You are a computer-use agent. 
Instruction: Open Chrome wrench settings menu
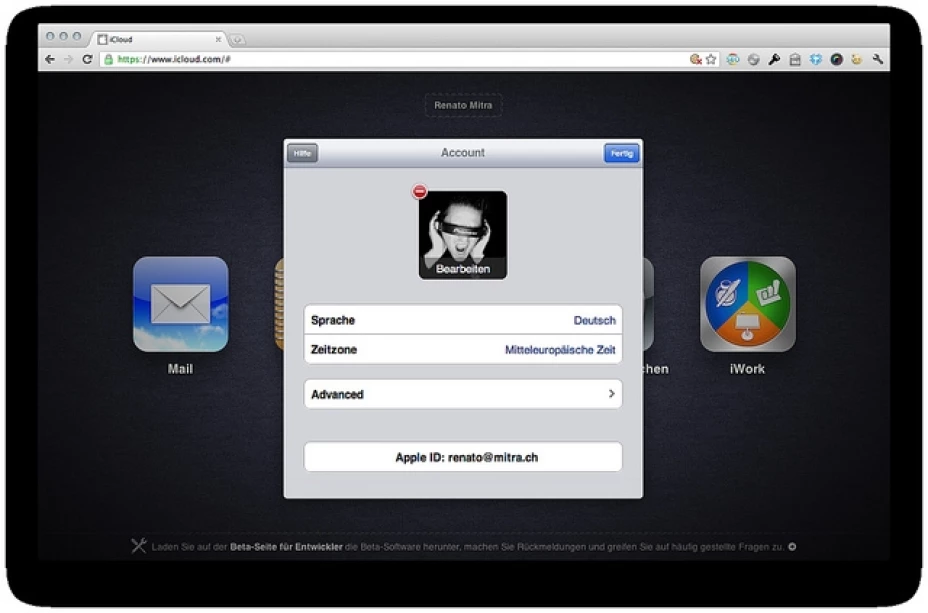pos(878,60)
